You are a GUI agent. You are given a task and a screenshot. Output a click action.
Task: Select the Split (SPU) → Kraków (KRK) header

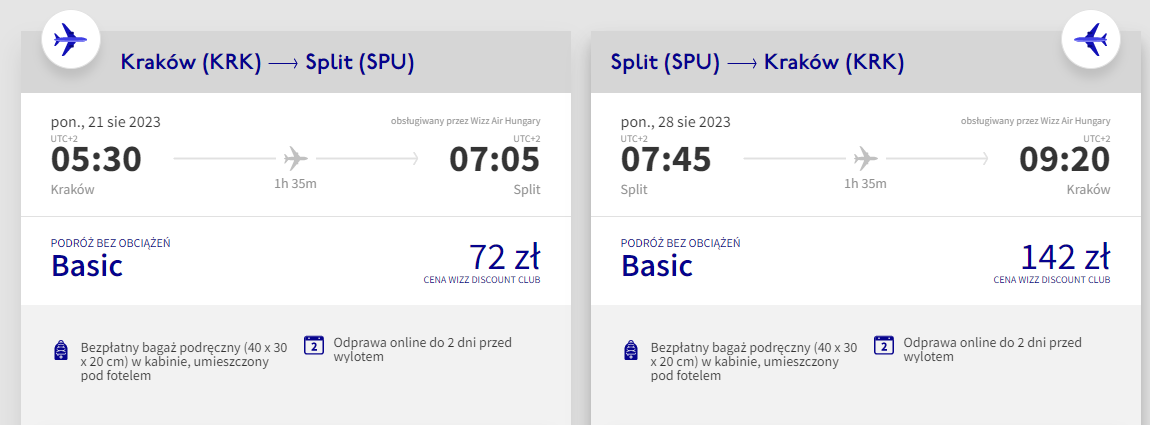coord(757,63)
